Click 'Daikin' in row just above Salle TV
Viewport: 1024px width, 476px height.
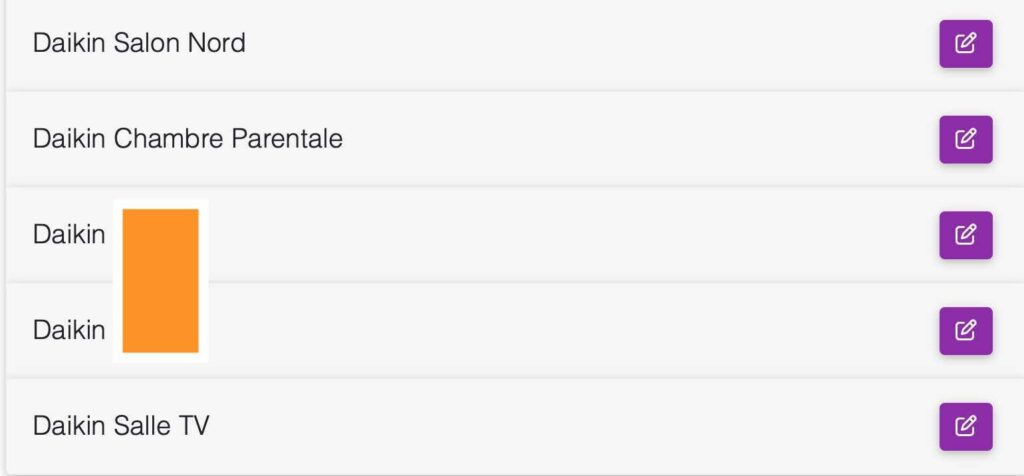[69, 330]
